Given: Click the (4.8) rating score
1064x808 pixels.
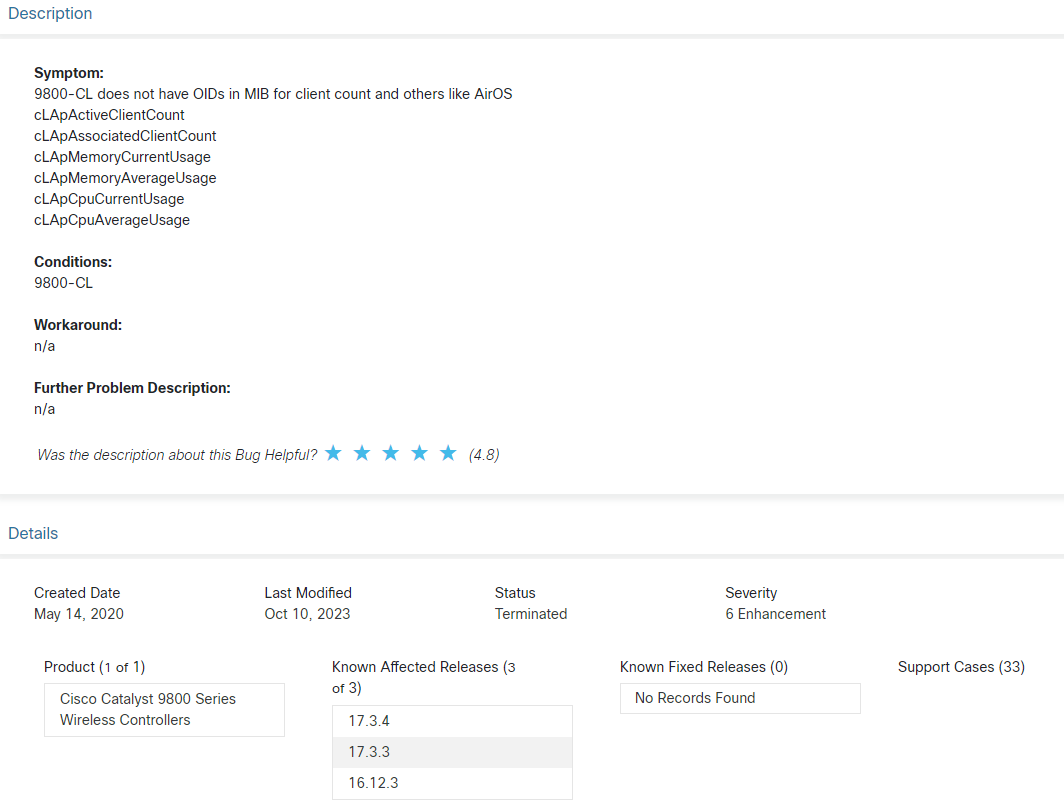Looking at the screenshot, I should [x=484, y=455].
